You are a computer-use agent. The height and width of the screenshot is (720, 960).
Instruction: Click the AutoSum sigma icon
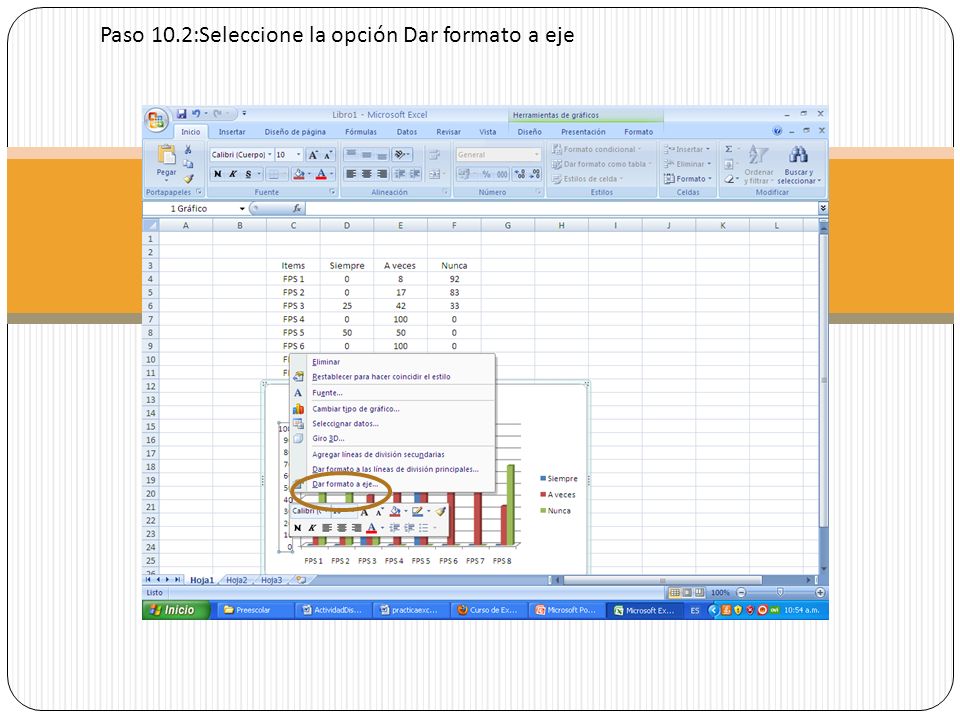(729, 149)
